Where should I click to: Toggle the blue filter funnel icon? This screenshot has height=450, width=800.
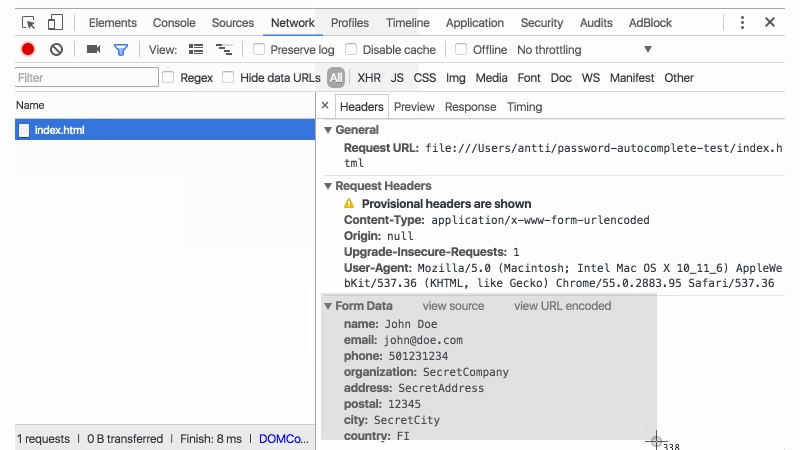121,49
